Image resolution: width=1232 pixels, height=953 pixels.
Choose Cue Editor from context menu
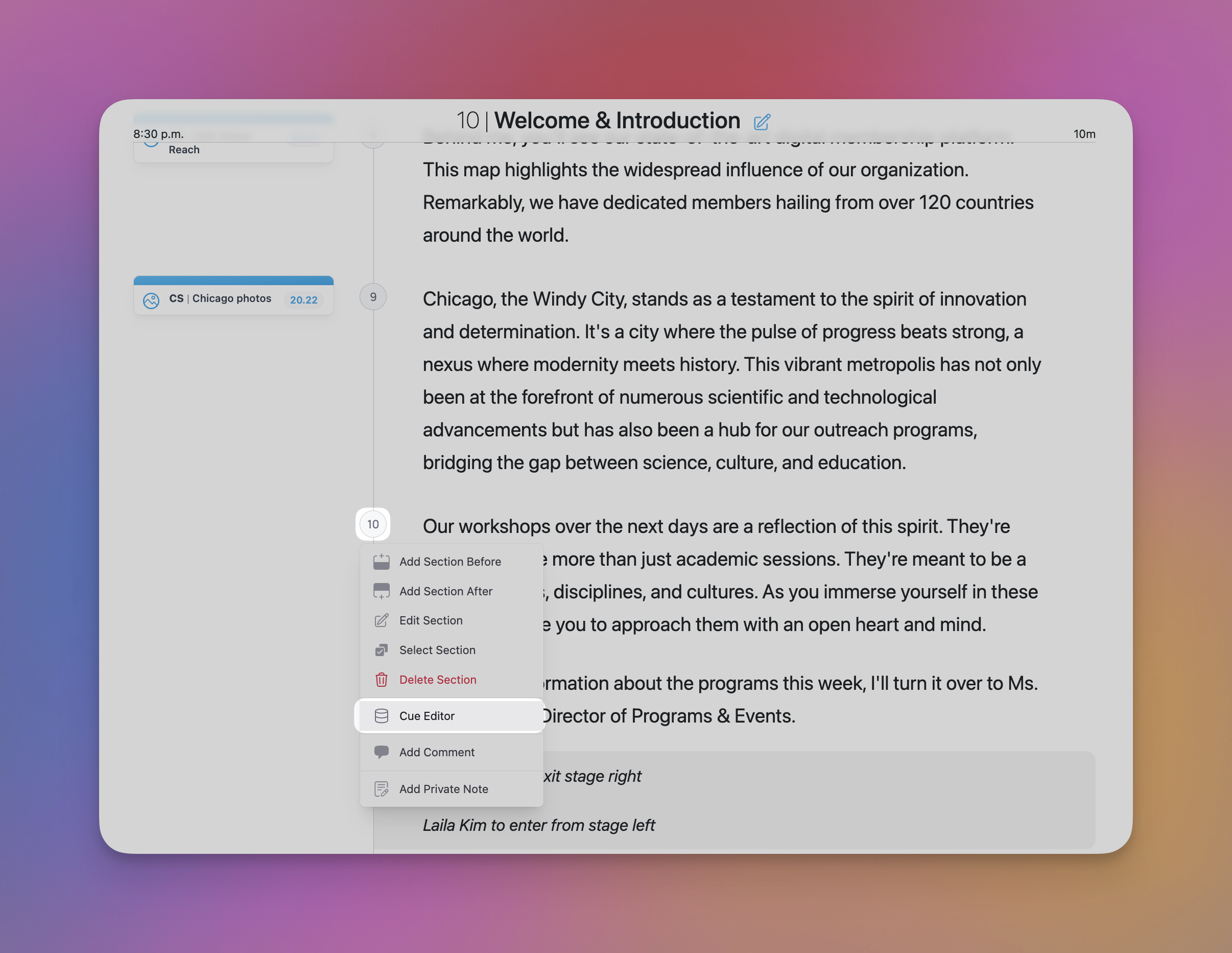[x=427, y=715]
